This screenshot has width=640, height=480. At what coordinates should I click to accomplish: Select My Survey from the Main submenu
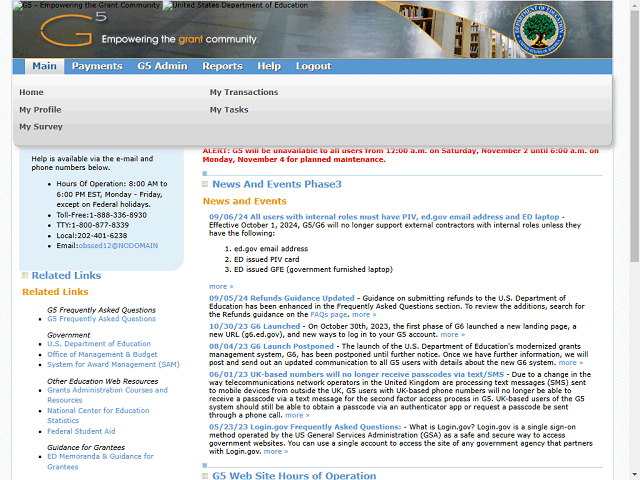(41, 127)
